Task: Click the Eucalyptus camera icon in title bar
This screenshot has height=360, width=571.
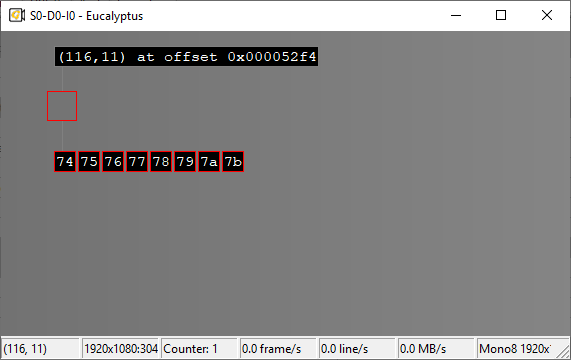Action: click(17, 16)
